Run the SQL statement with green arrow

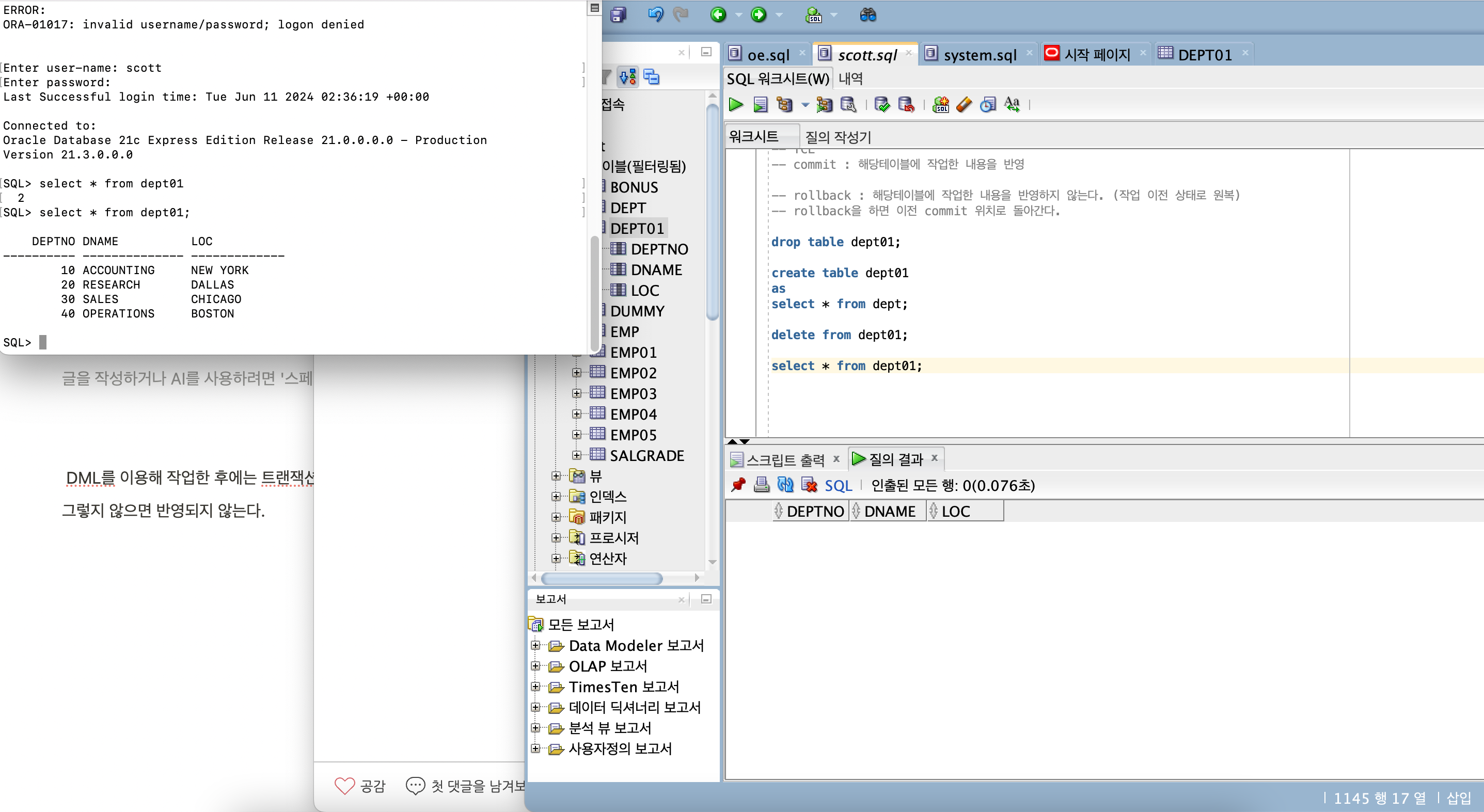(x=736, y=105)
